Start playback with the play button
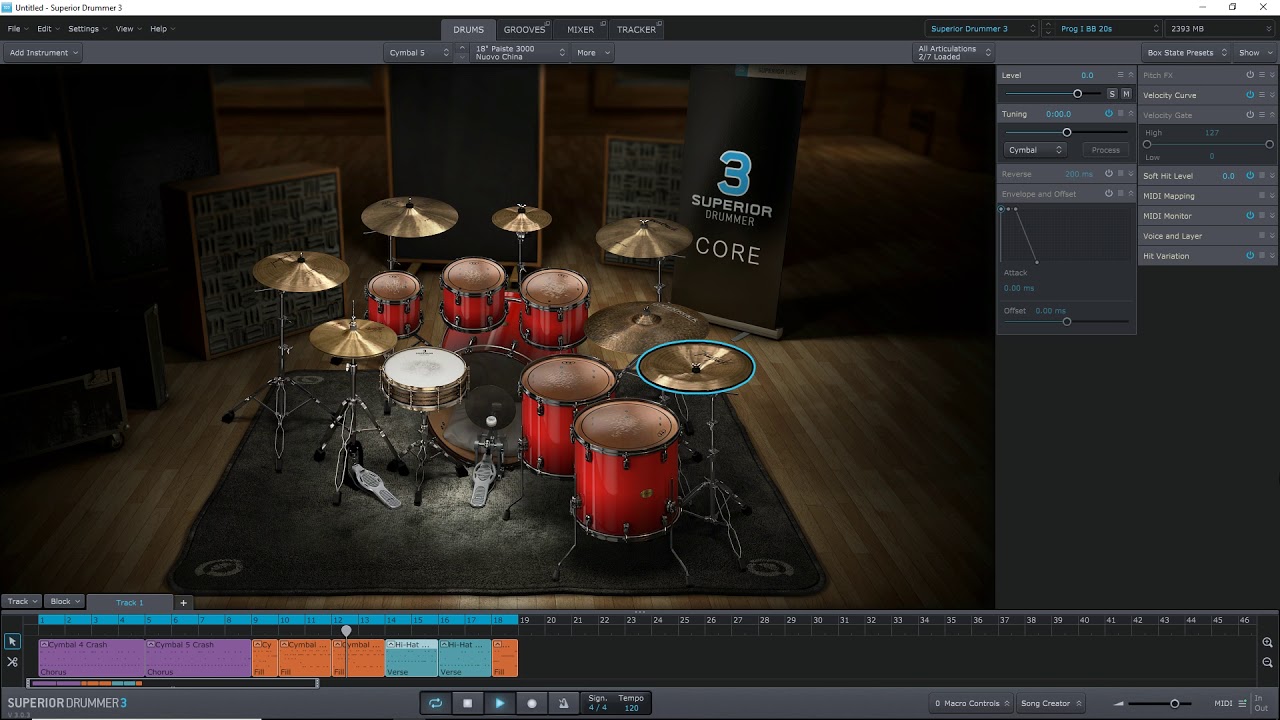Screen dimensions: 1280x720 click(500, 703)
